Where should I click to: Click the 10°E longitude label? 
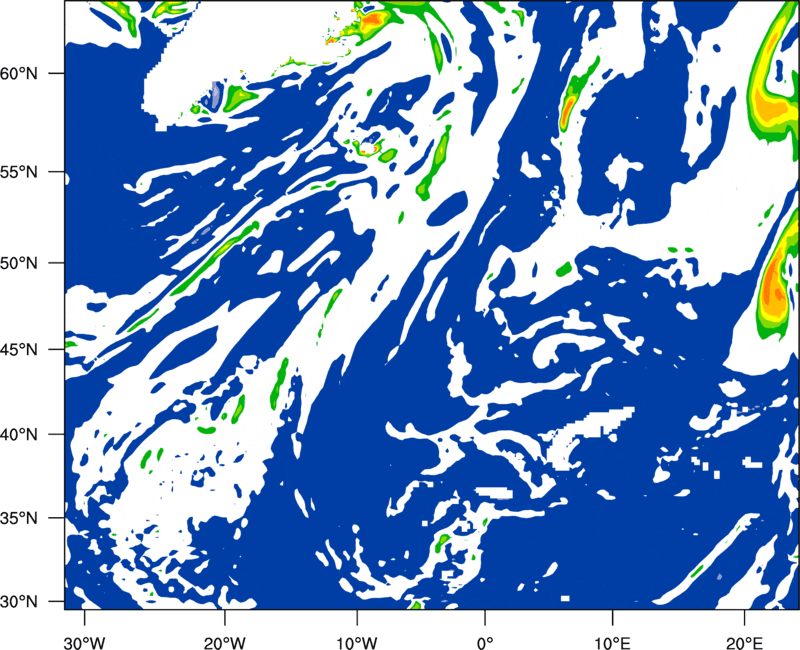point(612,643)
